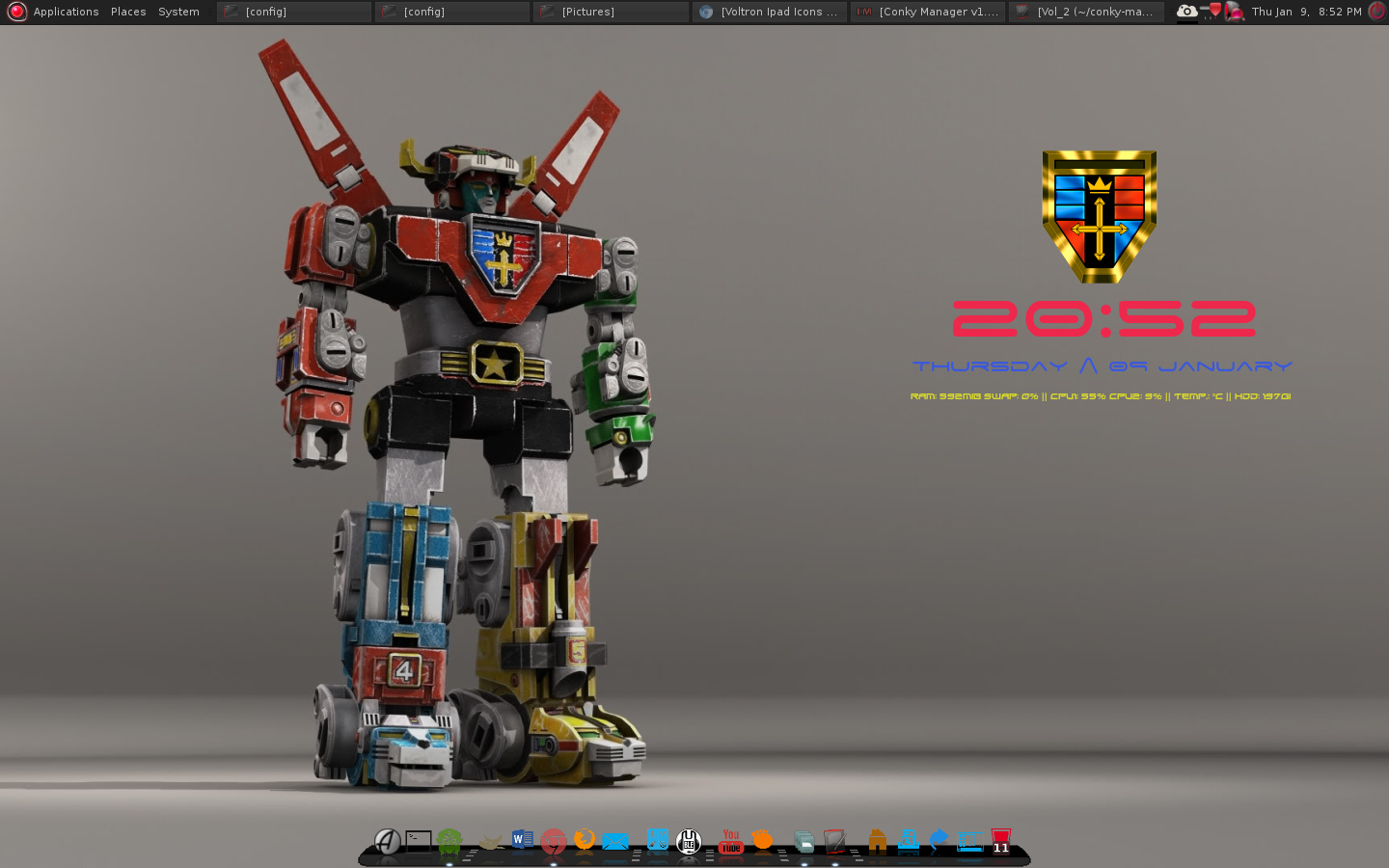
Task: Open the orange home folder in the dock
Action: (x=877, y=839)
